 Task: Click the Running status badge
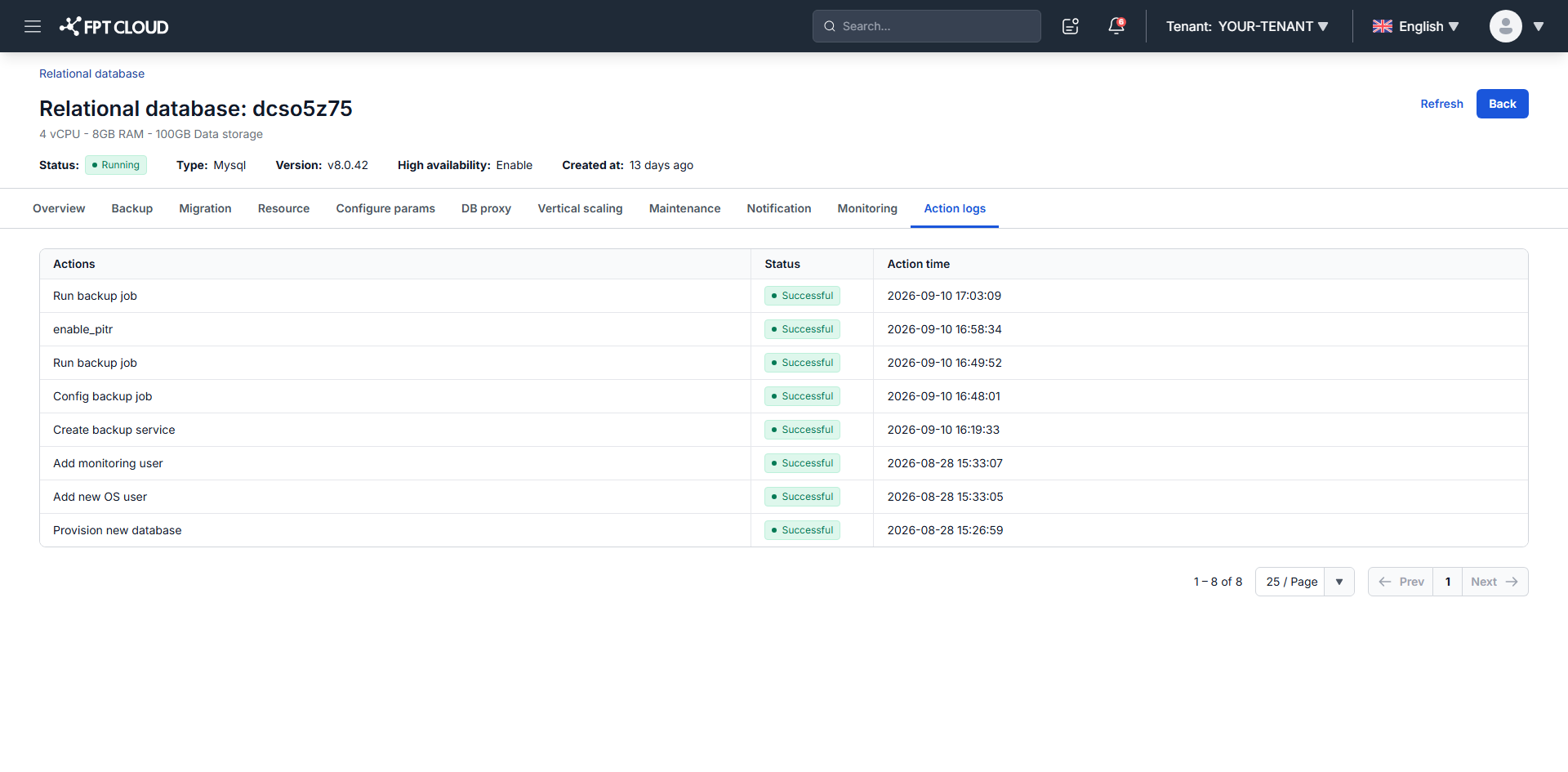coord(116,165)
